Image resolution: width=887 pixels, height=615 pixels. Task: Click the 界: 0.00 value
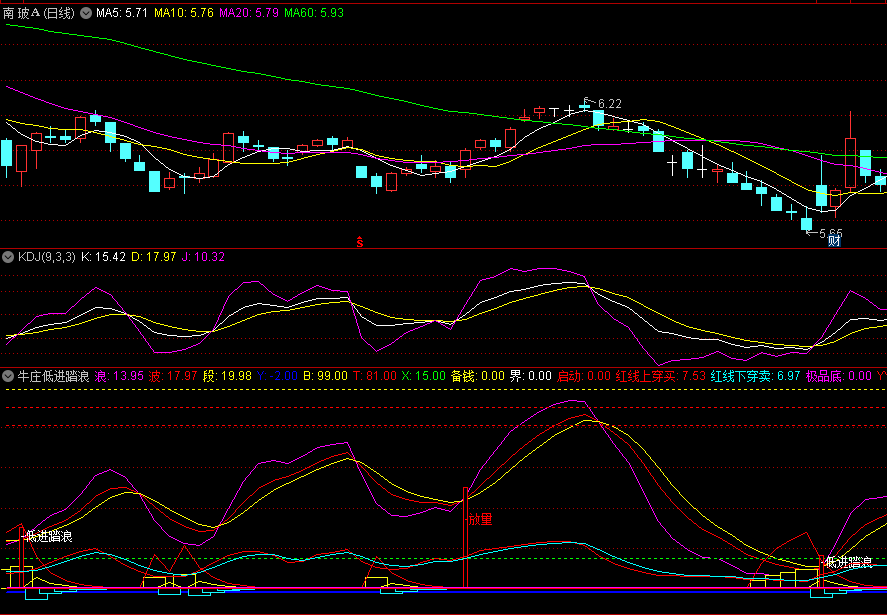tap(531, 376)
